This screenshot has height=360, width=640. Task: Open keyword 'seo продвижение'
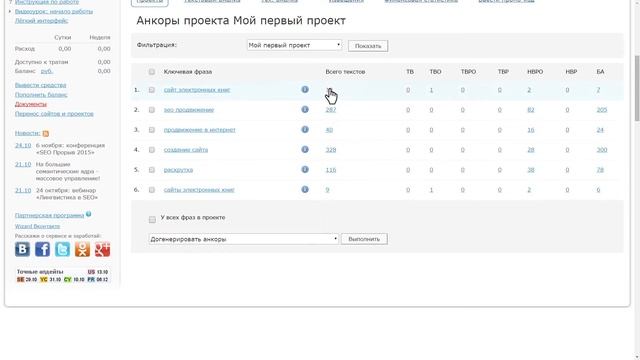click(x=189, y=110)
